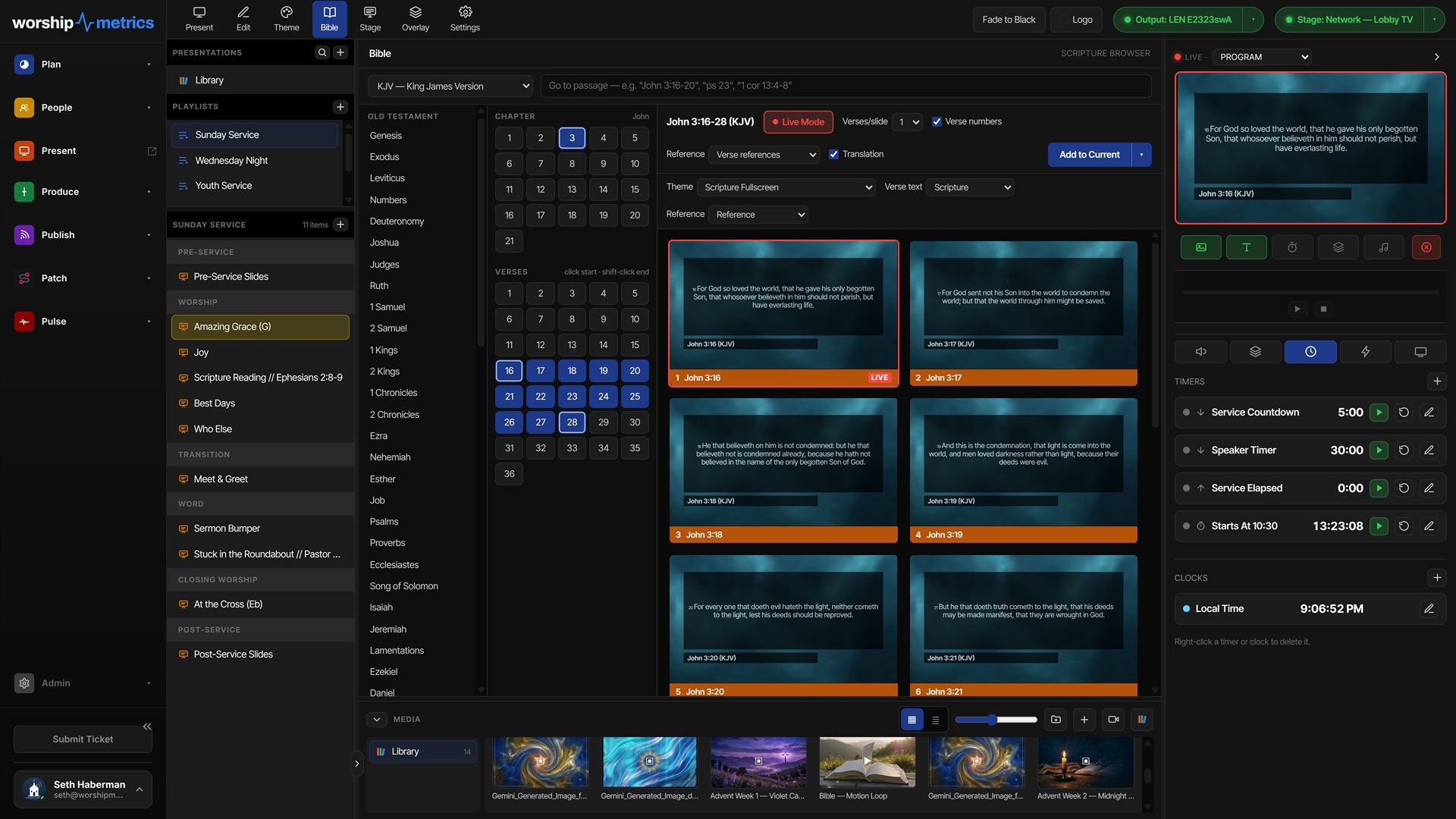Select the image layer green icon

1201,247
